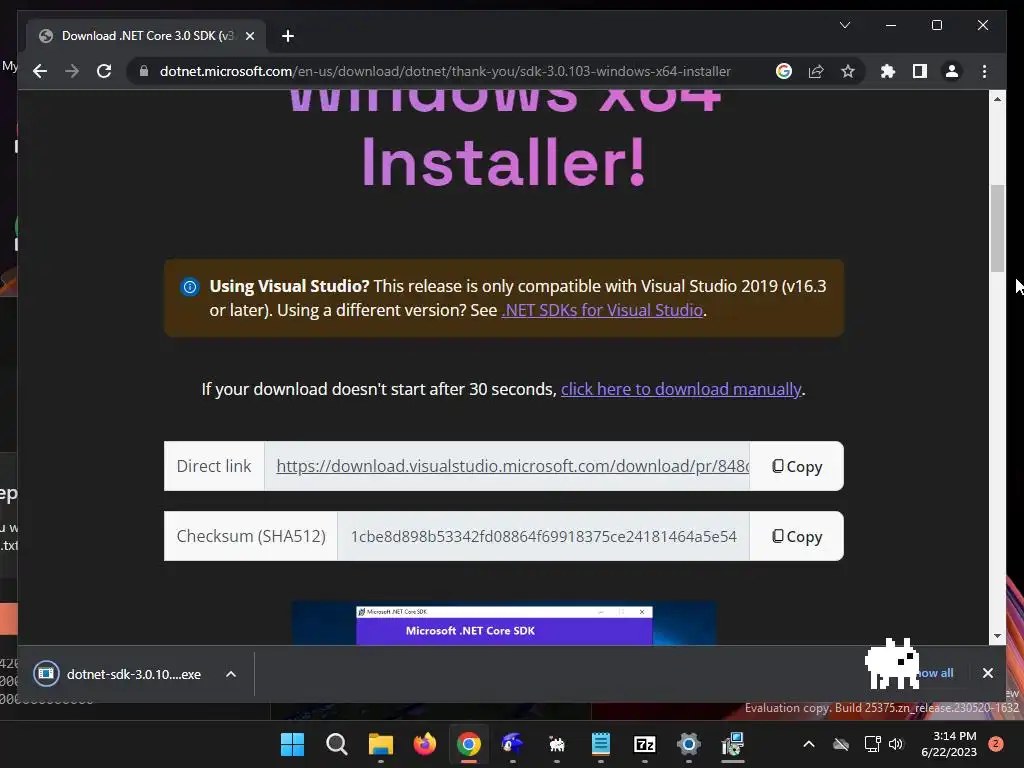1024x768 pixels.
Task: Click the info icon in Visual Studio notice
Action: pyautogui.click(x=189, y=287)
